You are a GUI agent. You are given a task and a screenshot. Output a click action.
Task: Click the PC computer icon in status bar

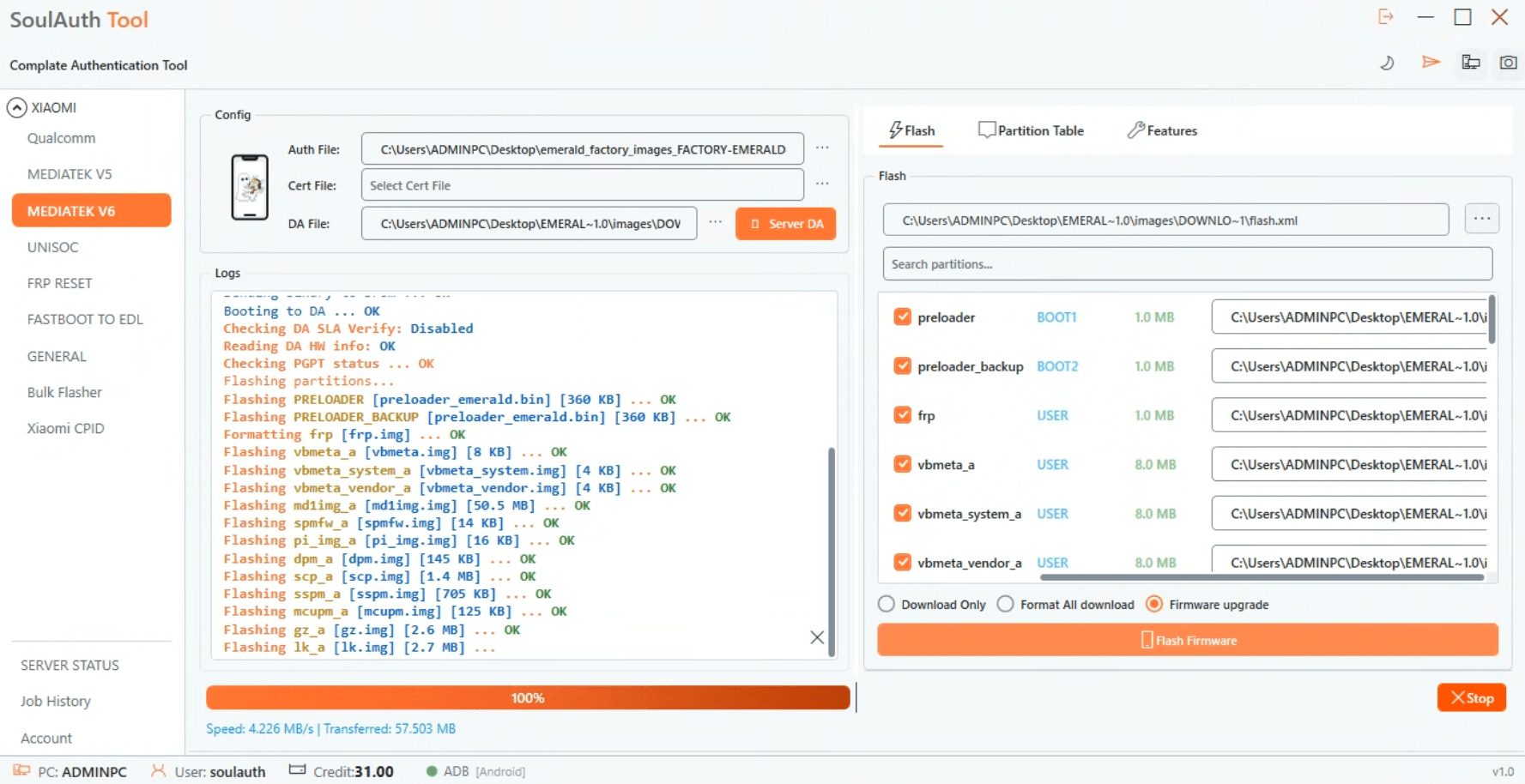point(21,770)
